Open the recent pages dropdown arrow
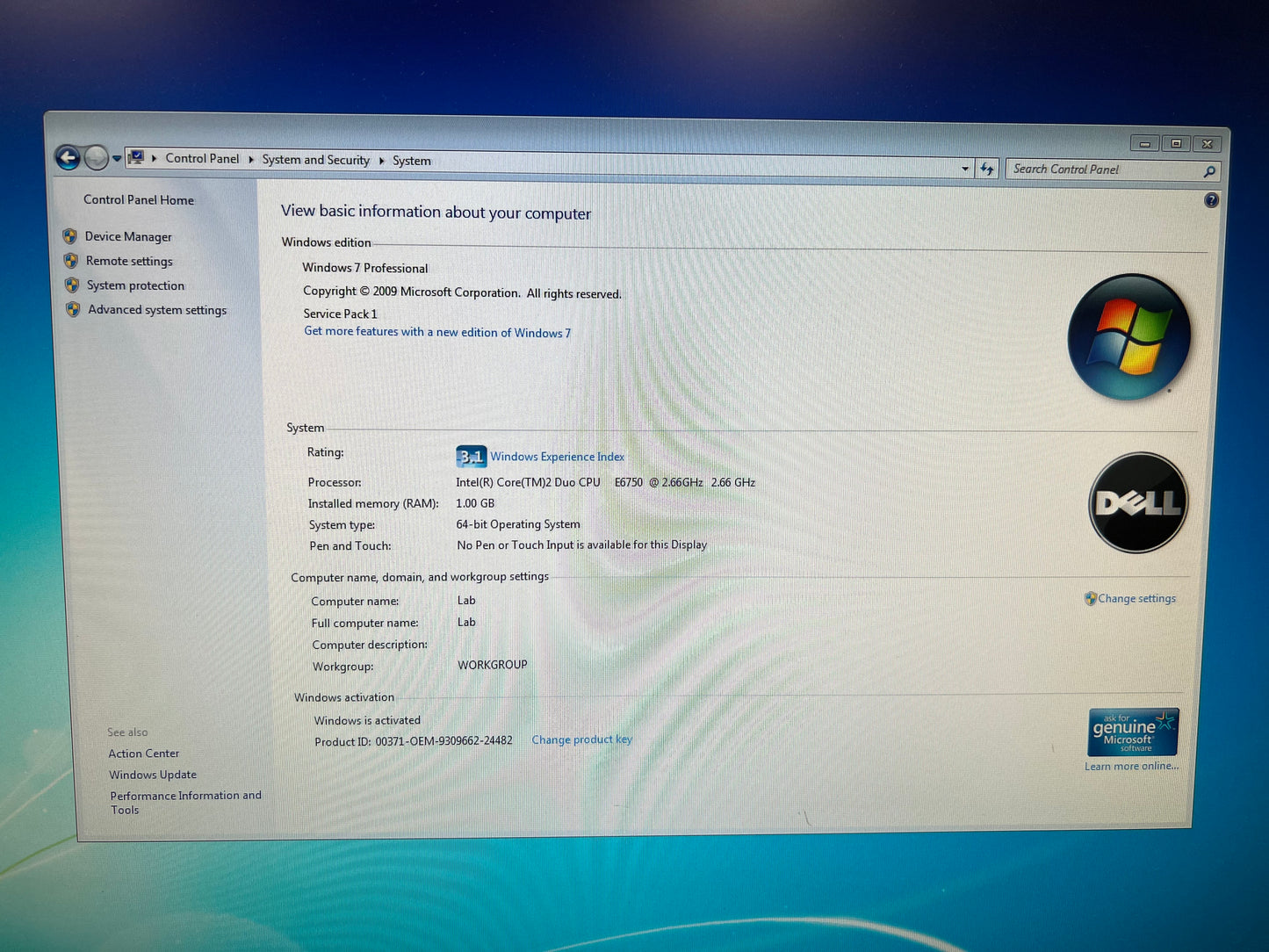The width and height of the screenshot is (1269, 952). point(117,159)
